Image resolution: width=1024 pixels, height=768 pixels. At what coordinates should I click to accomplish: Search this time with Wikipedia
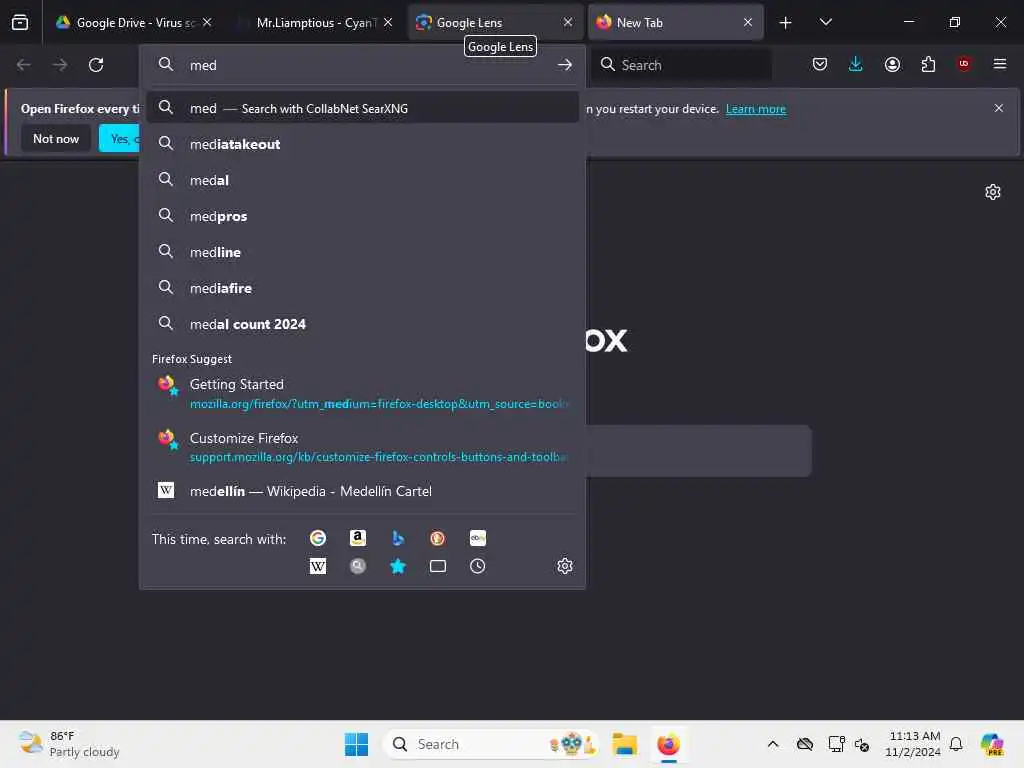(x=318, y=566)
